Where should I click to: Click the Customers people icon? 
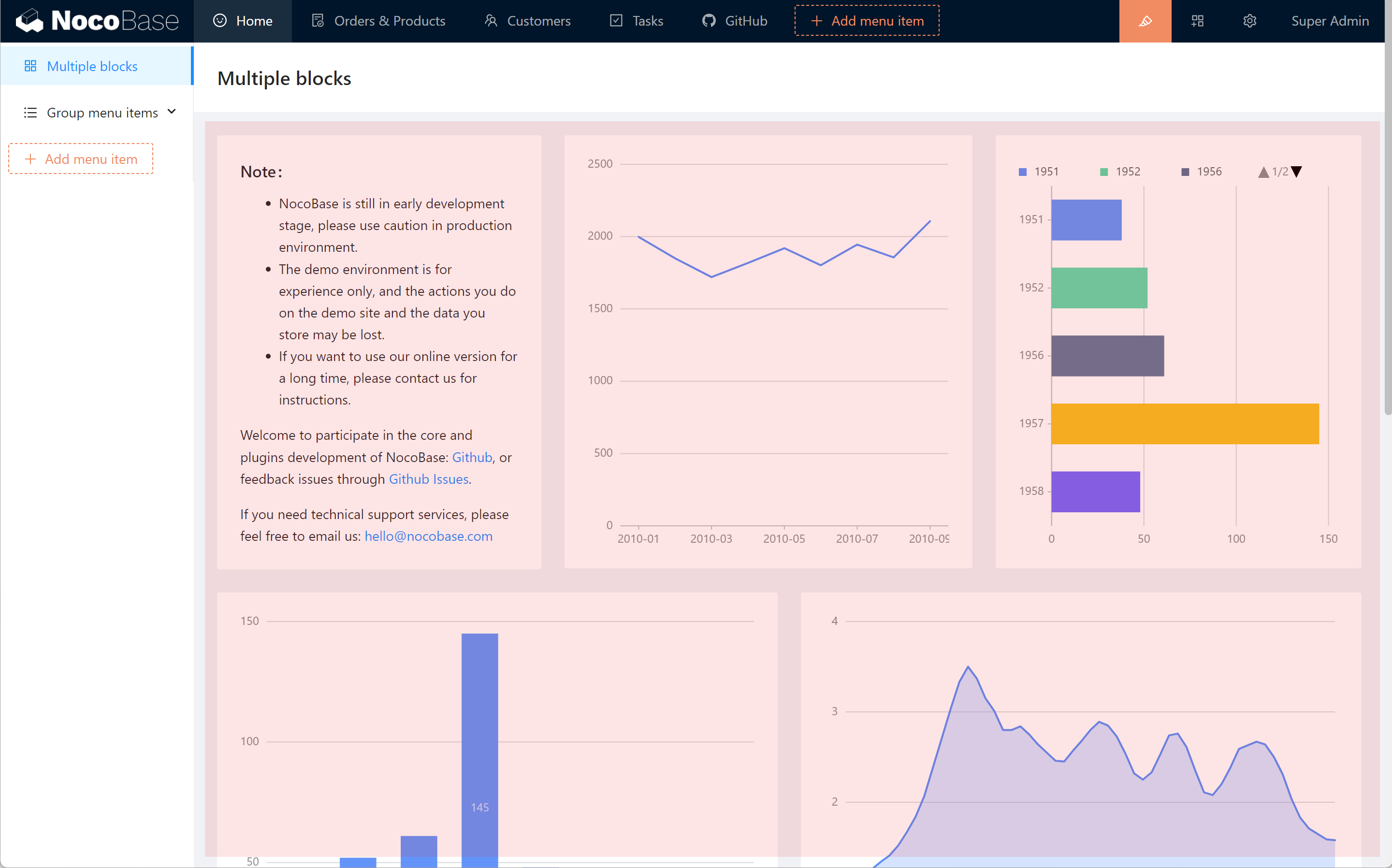[491, 21]
